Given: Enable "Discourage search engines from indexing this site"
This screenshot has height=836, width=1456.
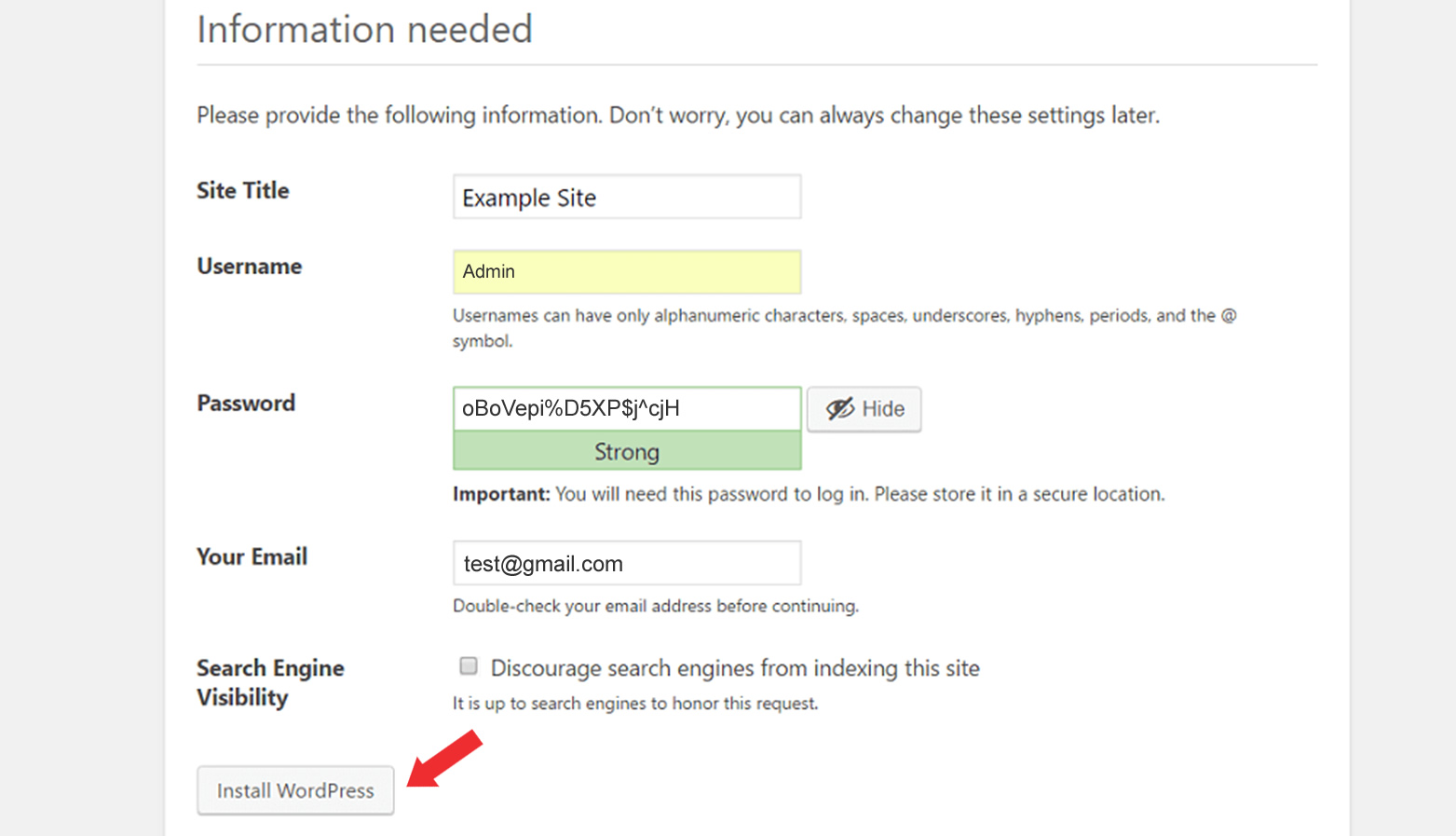Looking at the screenshot, I should tap(468, 665).
